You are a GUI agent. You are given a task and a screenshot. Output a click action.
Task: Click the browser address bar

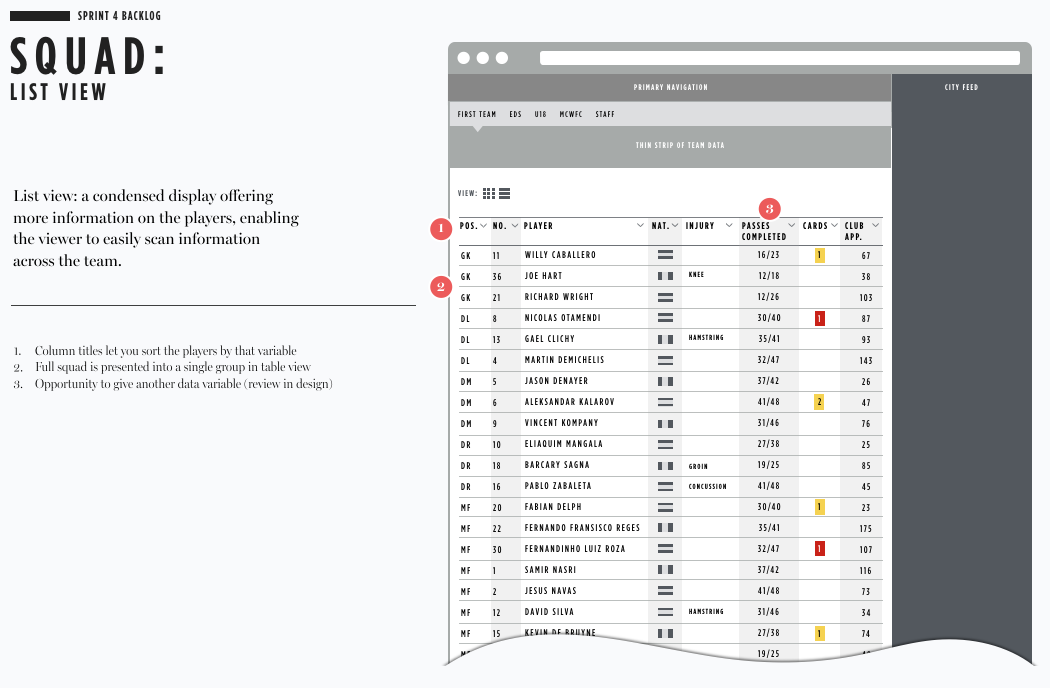tap(779, 58)
